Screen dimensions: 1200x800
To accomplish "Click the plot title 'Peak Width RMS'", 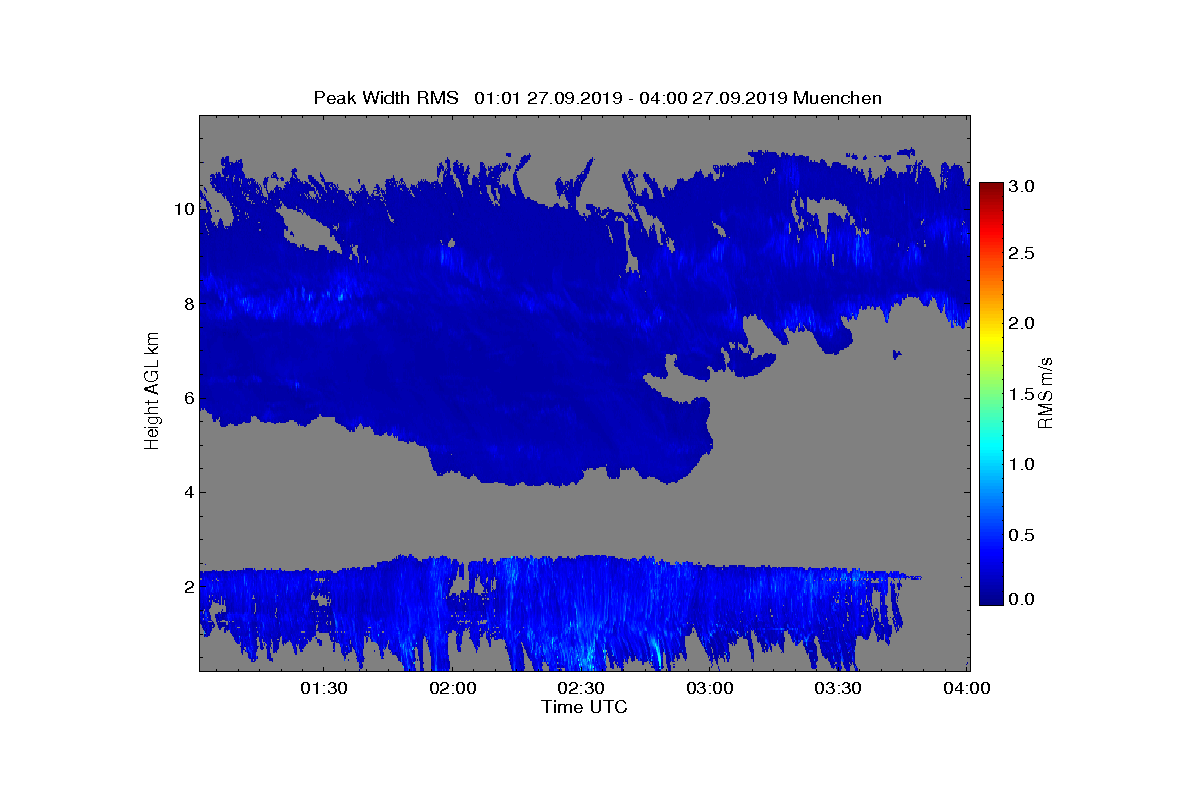I will pos(386,98).
